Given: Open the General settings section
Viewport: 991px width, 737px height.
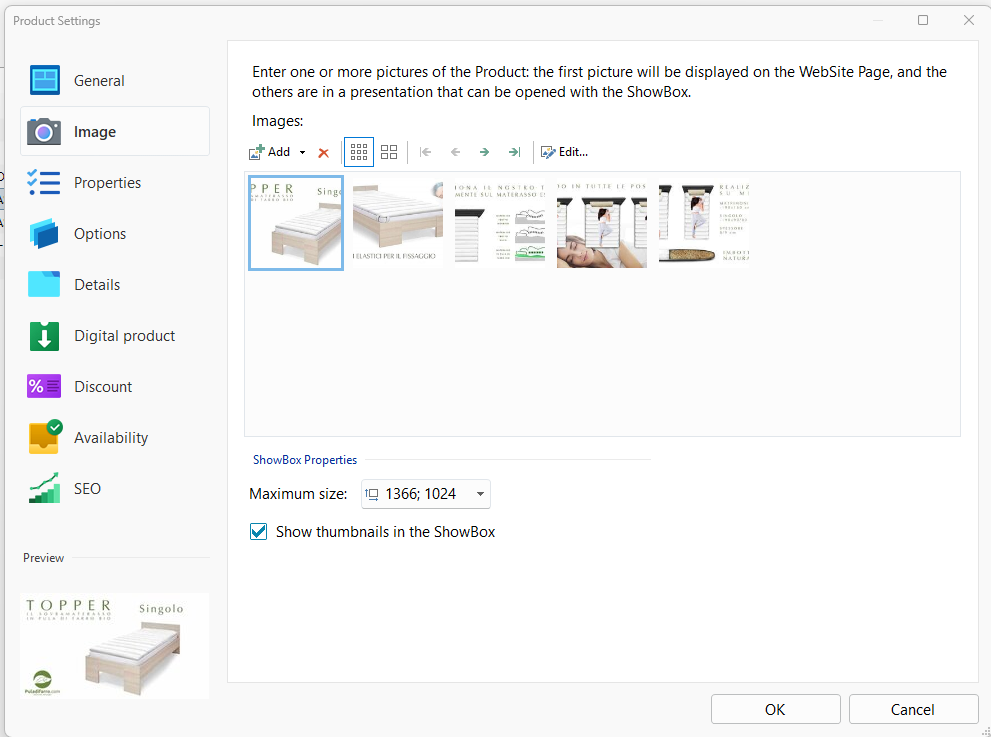Looking at the screenshot, I should click(99, 81).
